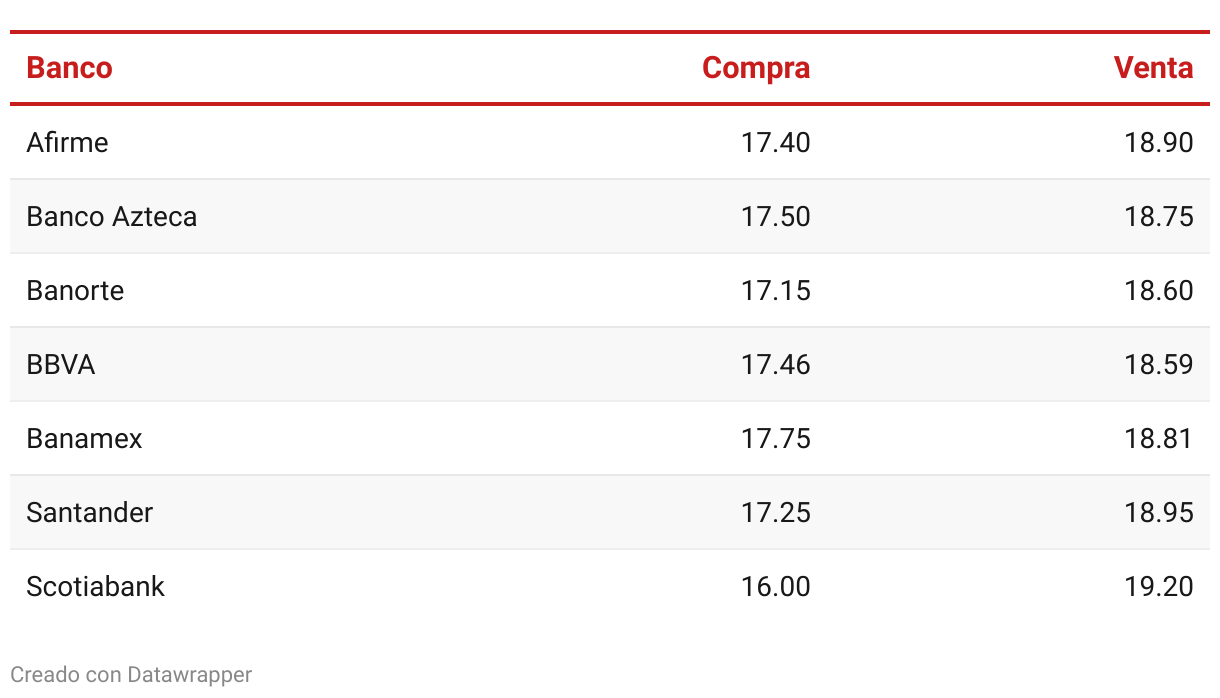Select the Afirme bank name cell
This screenshot has width=1220, height=698.
point(67,142)
